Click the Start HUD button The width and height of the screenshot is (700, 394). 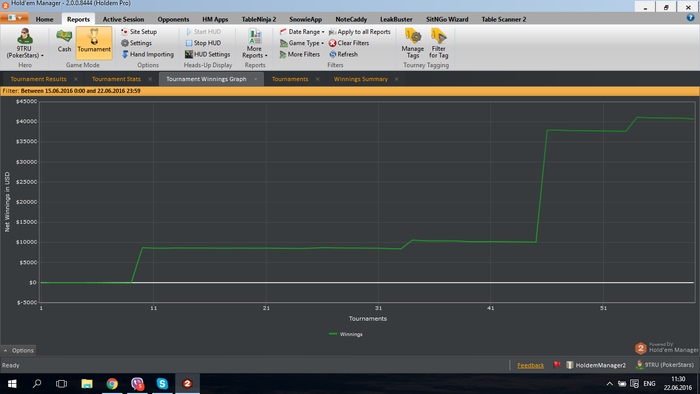(203, 32)
